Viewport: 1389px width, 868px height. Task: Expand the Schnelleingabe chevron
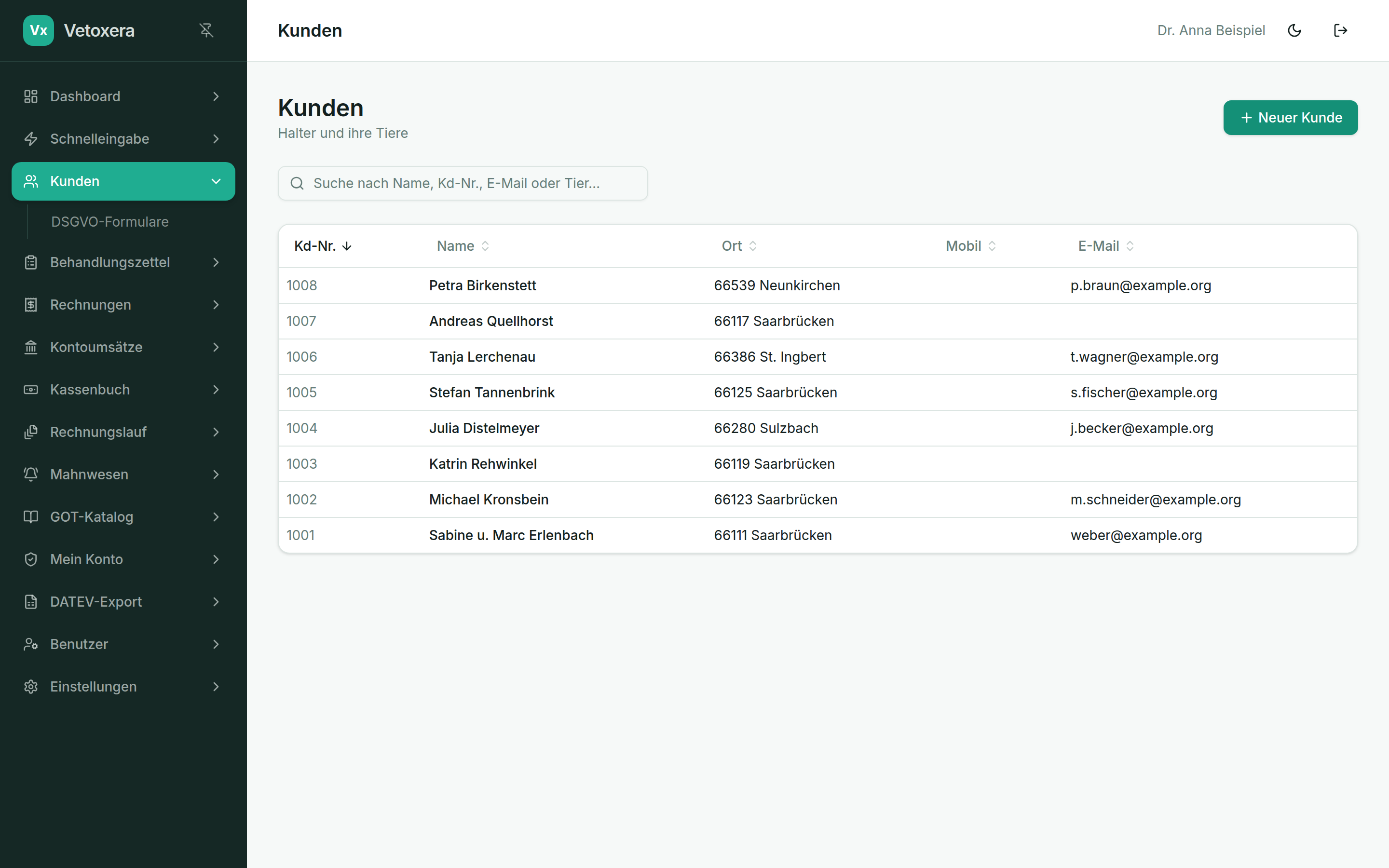(x=216, y=139)
